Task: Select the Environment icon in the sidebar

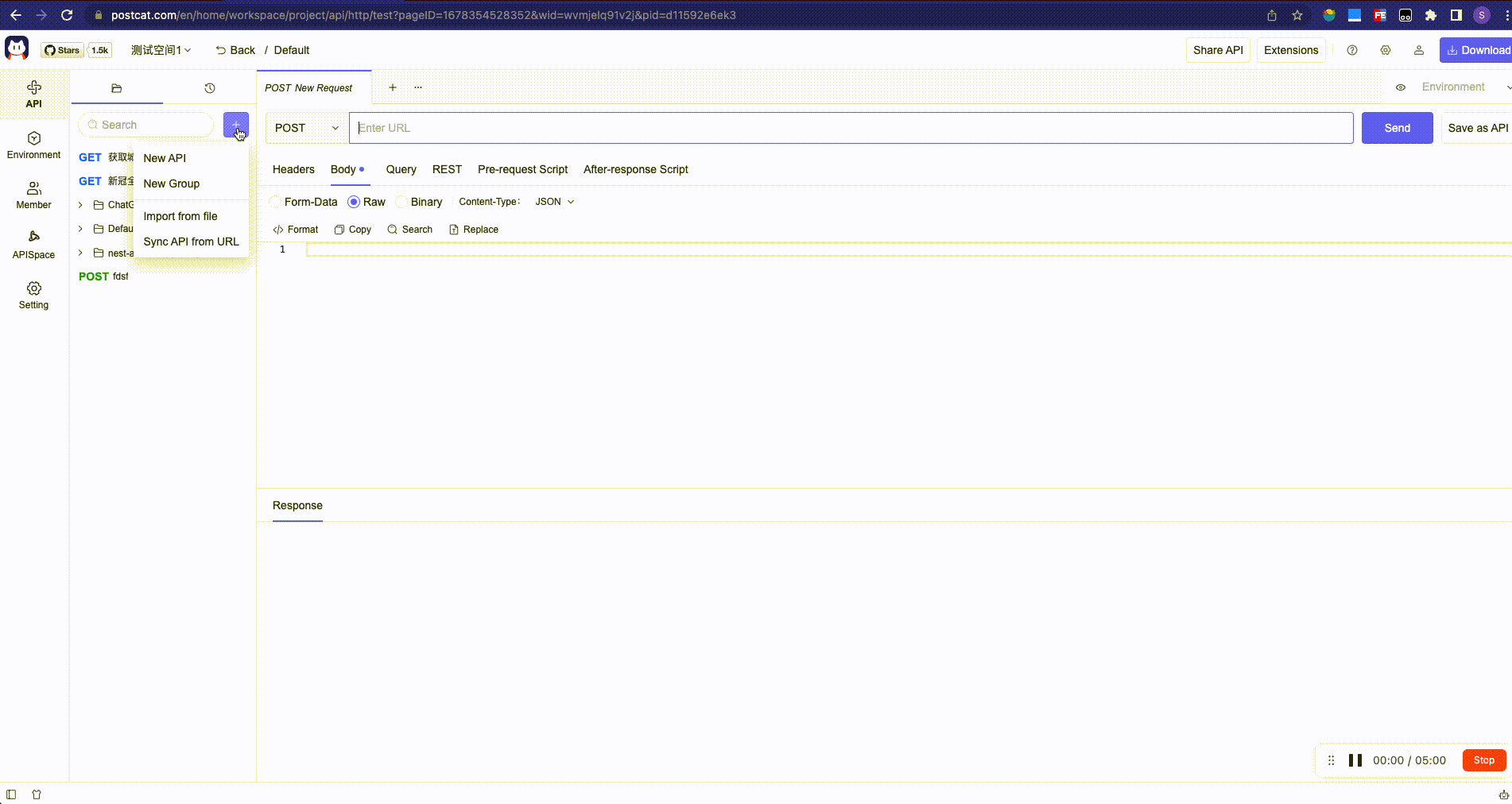Action: point(33,144)
